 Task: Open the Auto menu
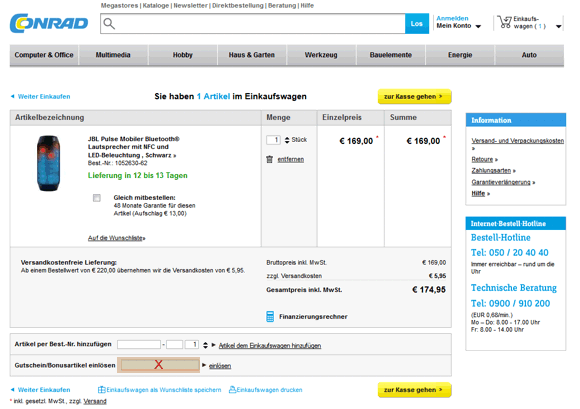pos(529,55)
